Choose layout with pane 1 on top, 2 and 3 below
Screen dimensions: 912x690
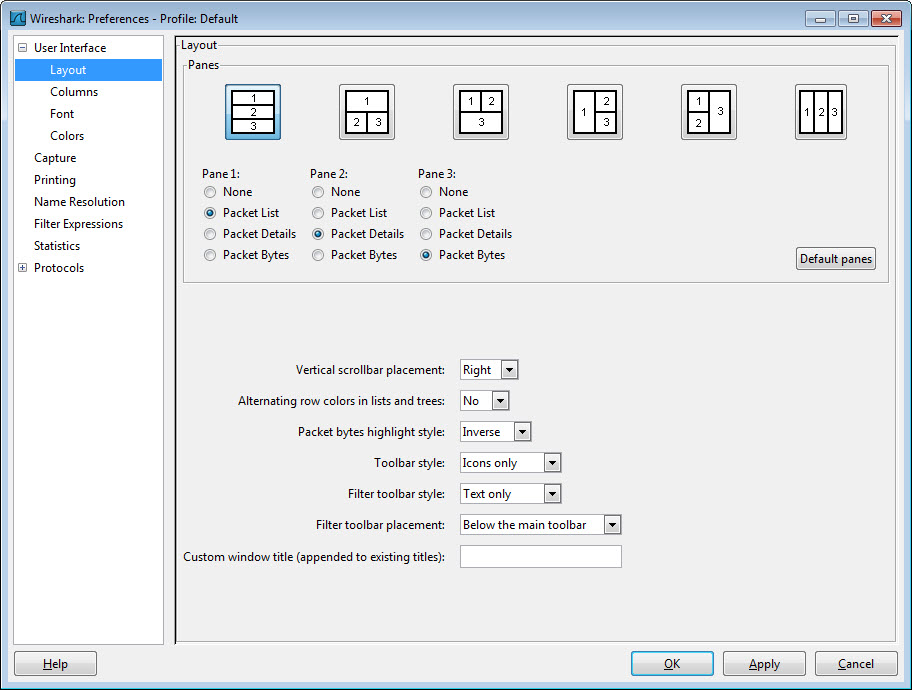[x=367, y=112]
